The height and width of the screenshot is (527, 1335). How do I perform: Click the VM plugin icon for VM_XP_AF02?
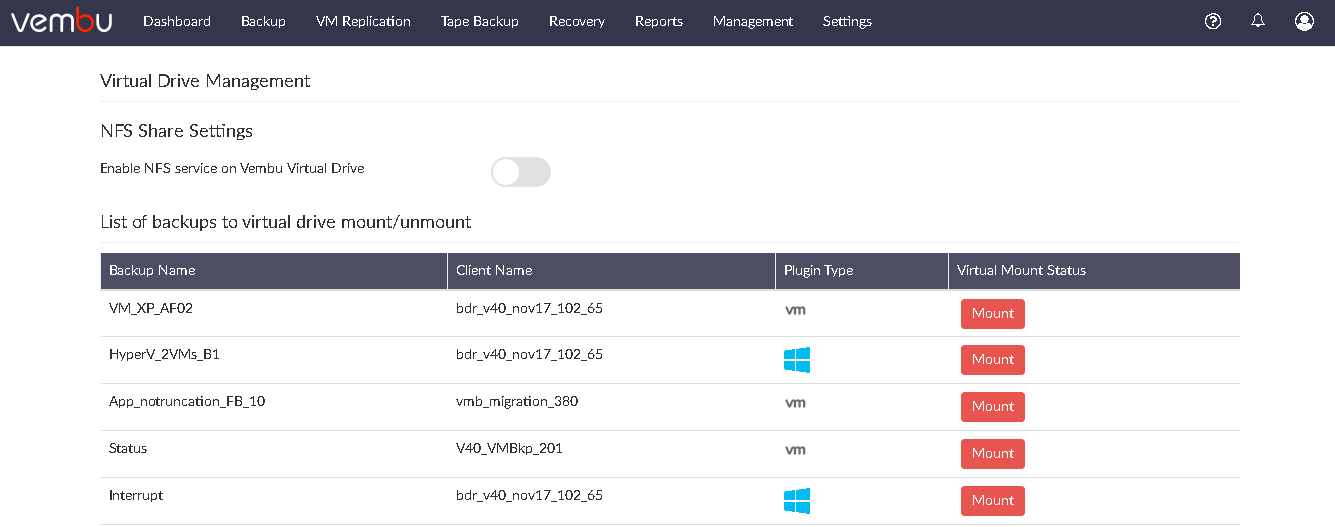pos(795,310)
